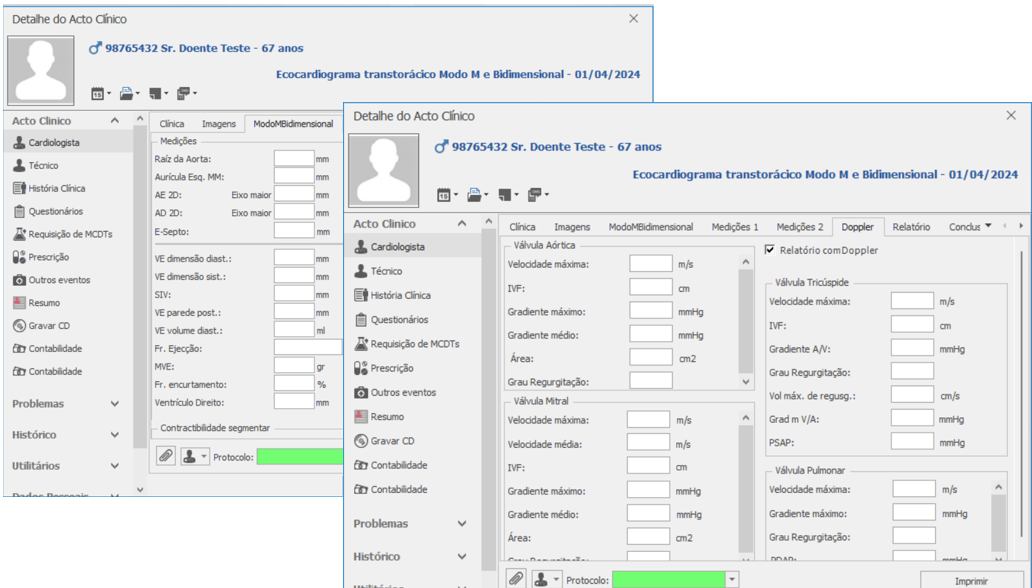Select Prescrição pill icon in front window
Screen dimensions: 1032x588
pyautogui.click(x=361, y=368)
